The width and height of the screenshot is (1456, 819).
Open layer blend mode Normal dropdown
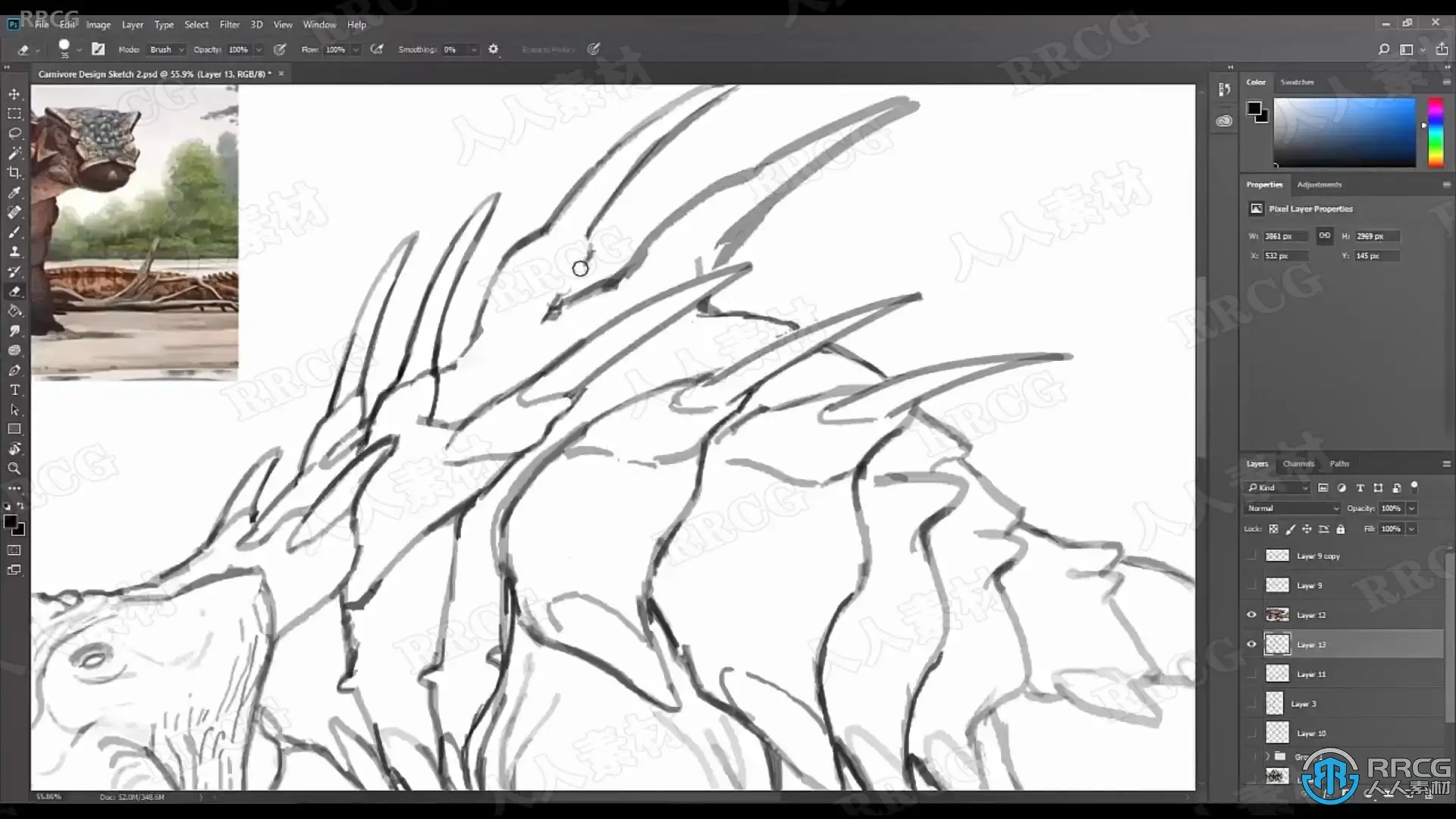tap(1292, 508)
